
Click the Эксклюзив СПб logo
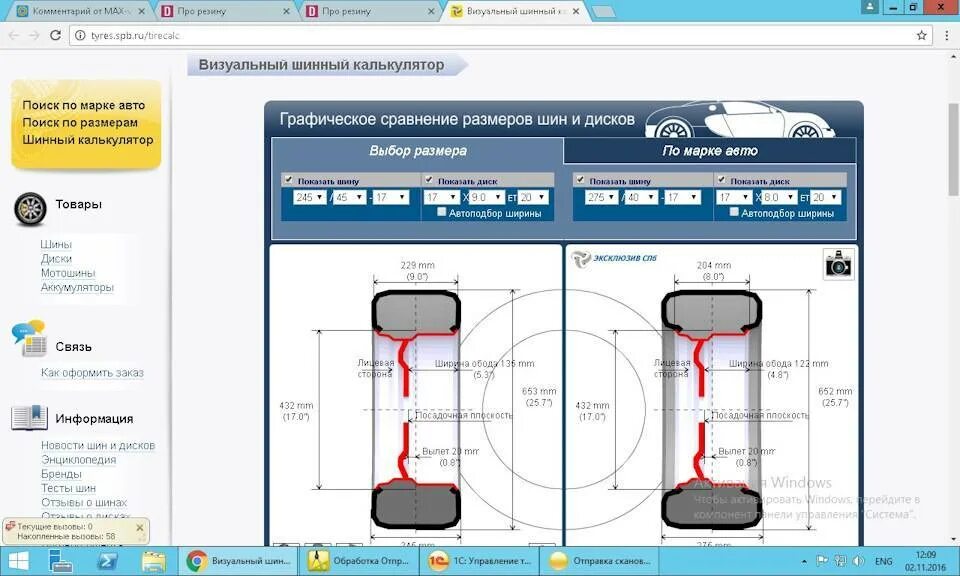tap(613, 258)
